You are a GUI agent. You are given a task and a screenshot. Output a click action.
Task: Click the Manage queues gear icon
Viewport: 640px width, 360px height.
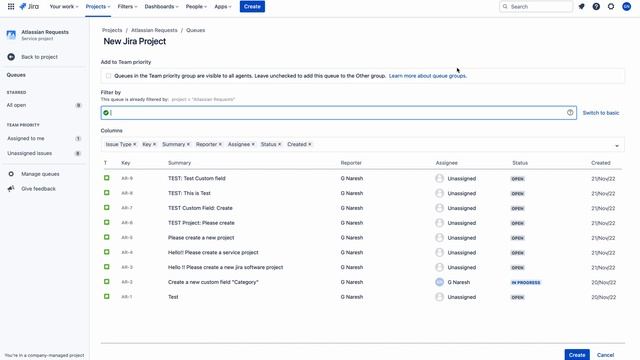[11, 174]
